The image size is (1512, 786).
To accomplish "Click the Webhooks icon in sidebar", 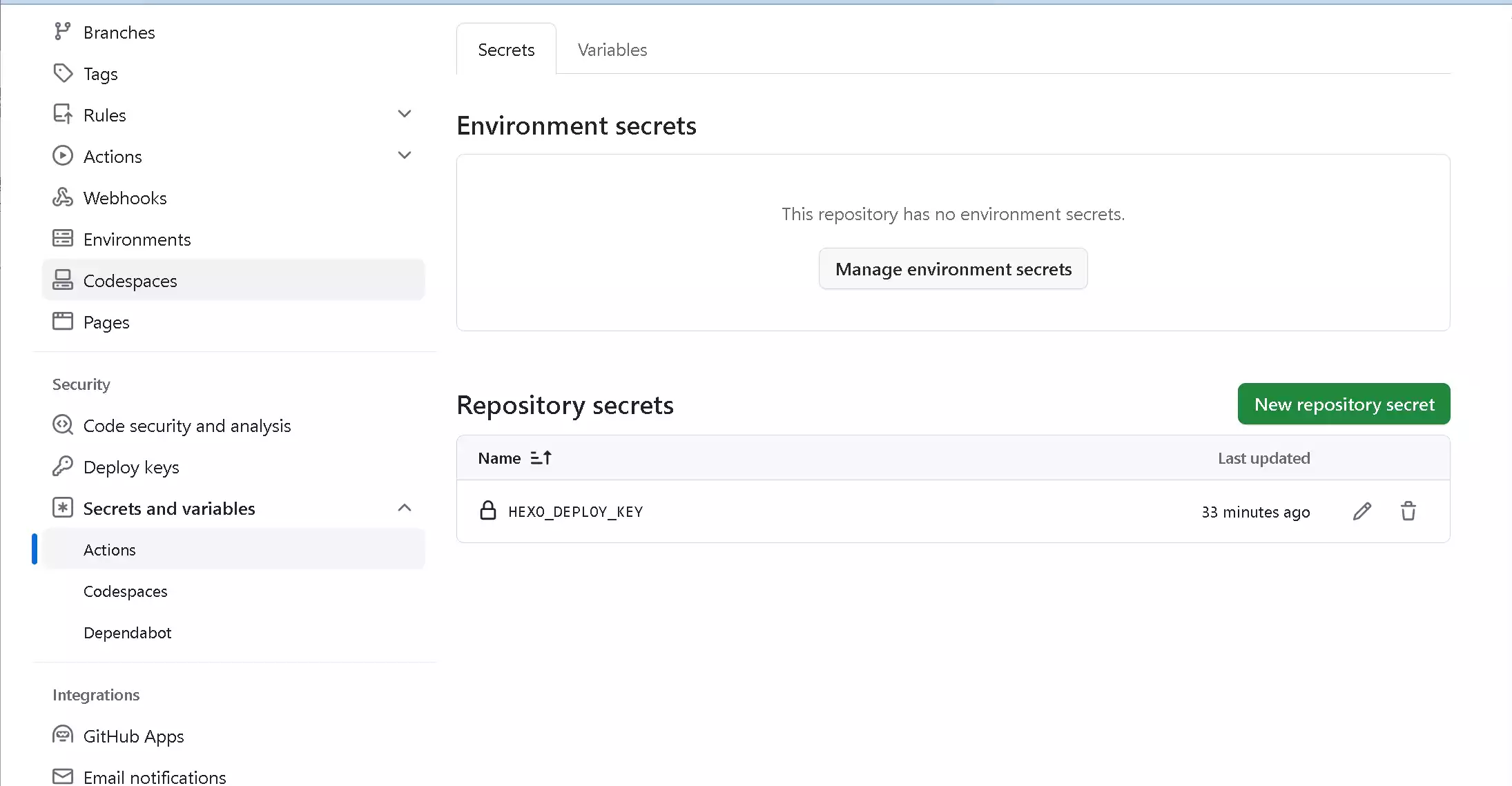I will tap(62, 197).
